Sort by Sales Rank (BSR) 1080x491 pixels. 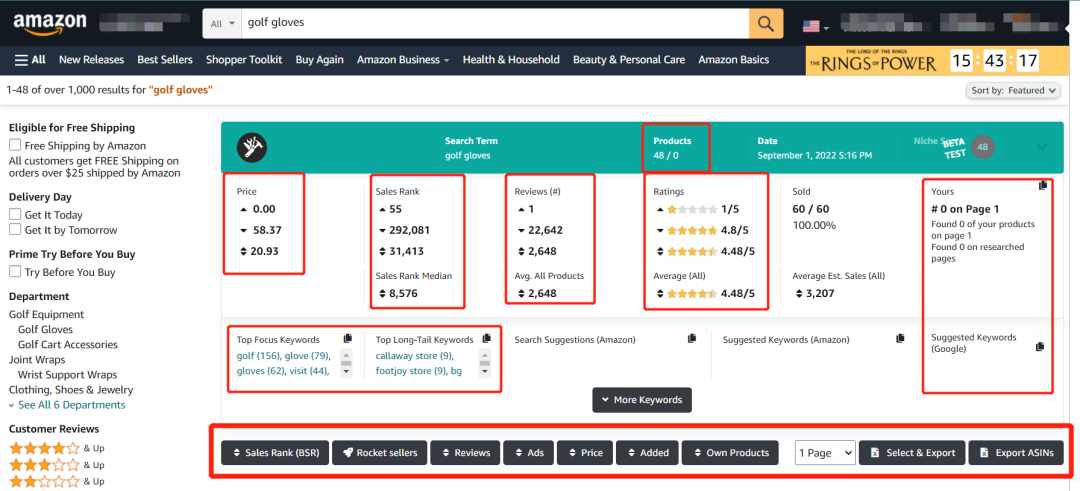click(x=276, y=452)
